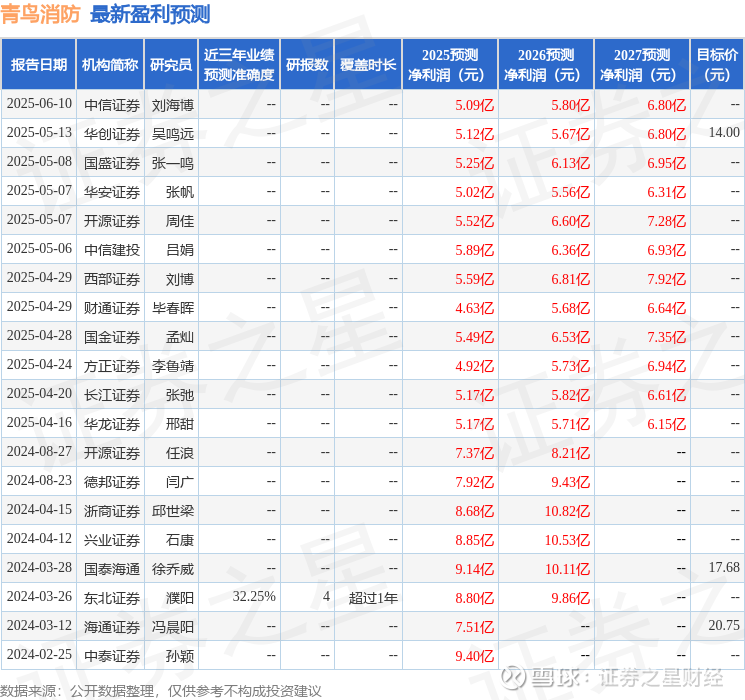Click 国盛证券 institution cell
The image size is (745, 700).
point(112,163)
